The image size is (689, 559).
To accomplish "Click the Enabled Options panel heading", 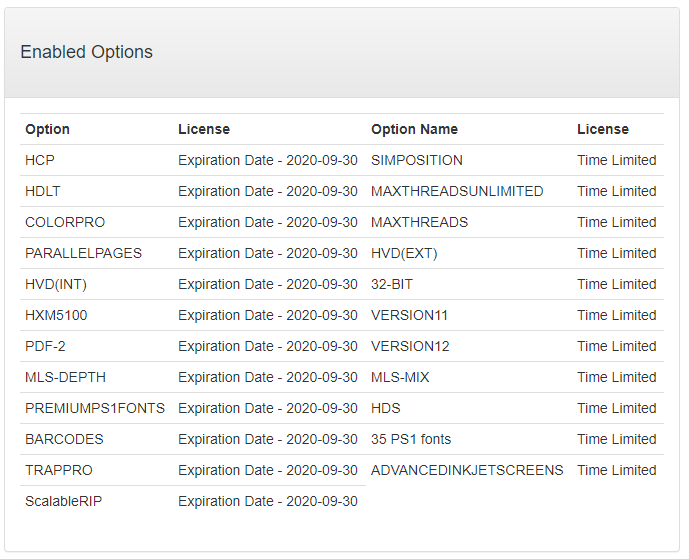I will click(87, 52).
